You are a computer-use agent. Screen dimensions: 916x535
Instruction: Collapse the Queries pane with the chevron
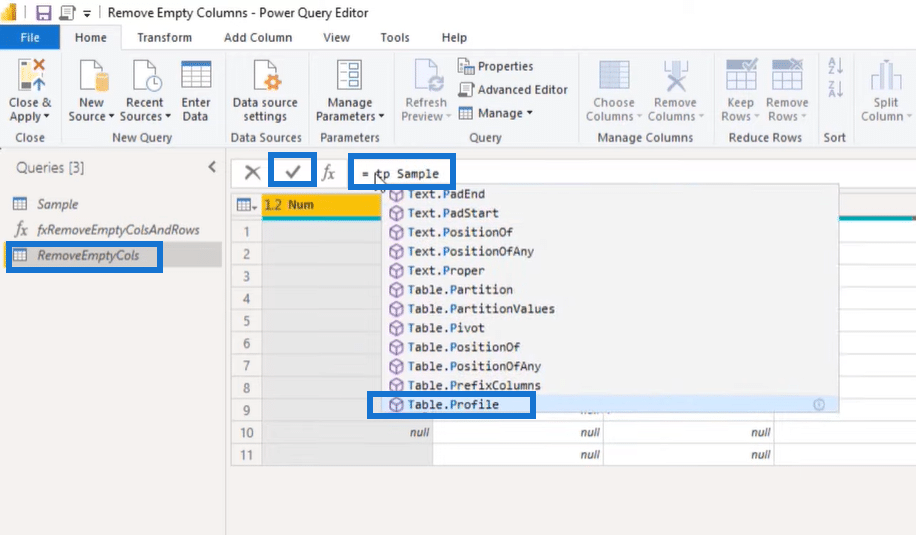pos(212,168)
